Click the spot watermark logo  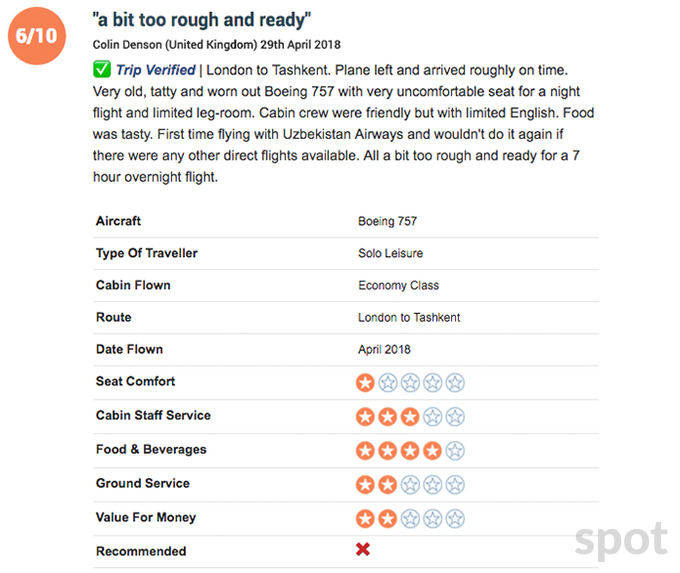coord(620,538)
